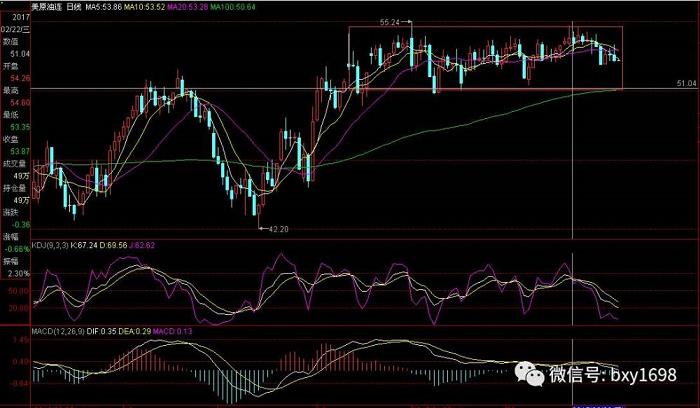Click the magenta J:62.62 value
The height and width of the screenshot is (408, 700).
tap(142, 246)
